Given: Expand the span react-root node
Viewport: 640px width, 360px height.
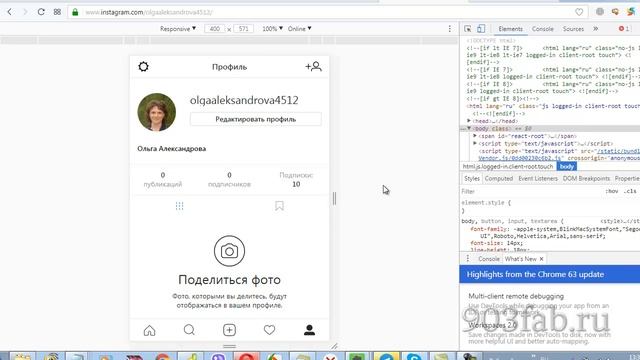Looking at the screenshot, I should coord(475,136).
